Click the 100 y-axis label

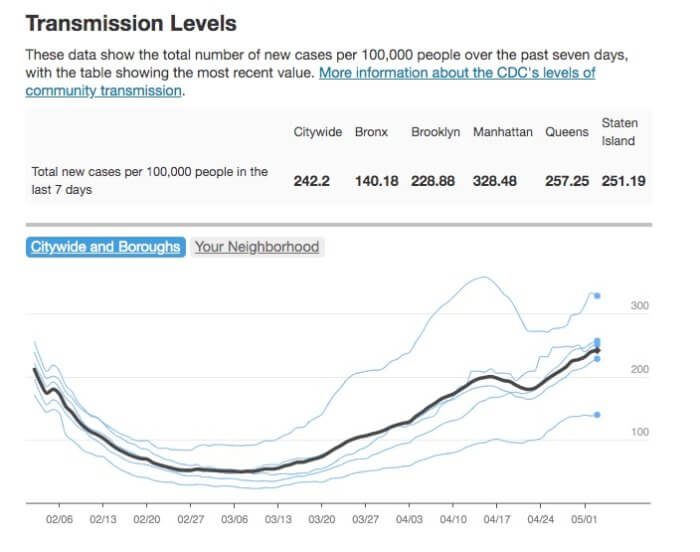click(x=640, y=432)
